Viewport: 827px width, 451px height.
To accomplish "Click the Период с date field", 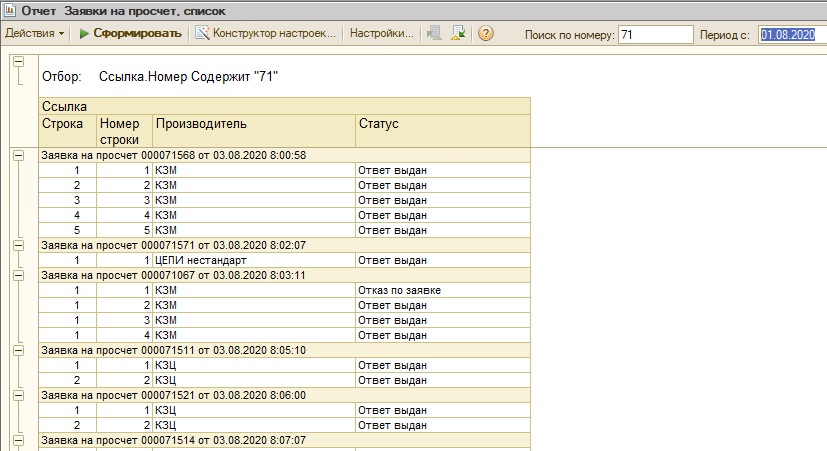I will [x=792, y=35].
